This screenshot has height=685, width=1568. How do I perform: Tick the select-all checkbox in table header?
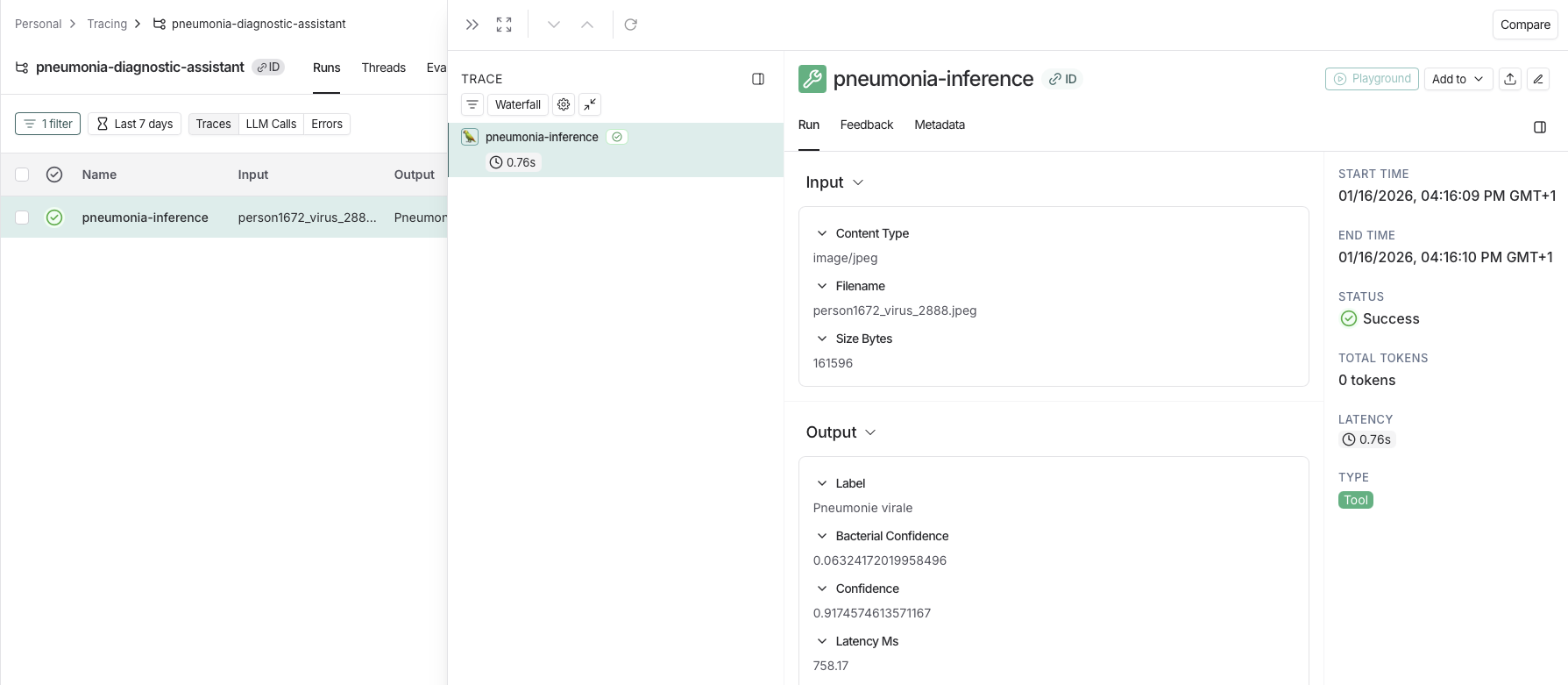23,175
